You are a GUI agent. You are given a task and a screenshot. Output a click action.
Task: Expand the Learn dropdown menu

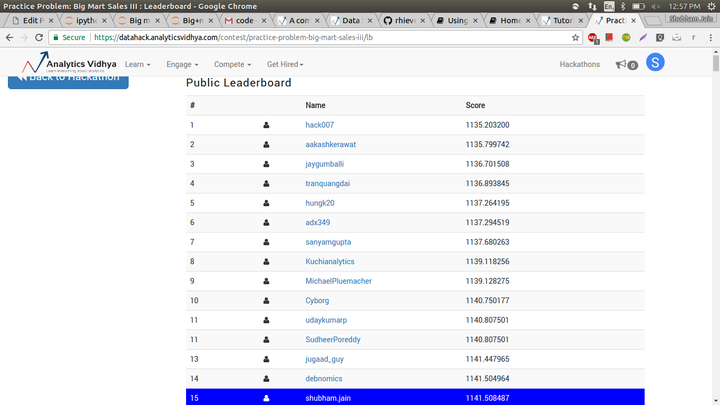137,64
